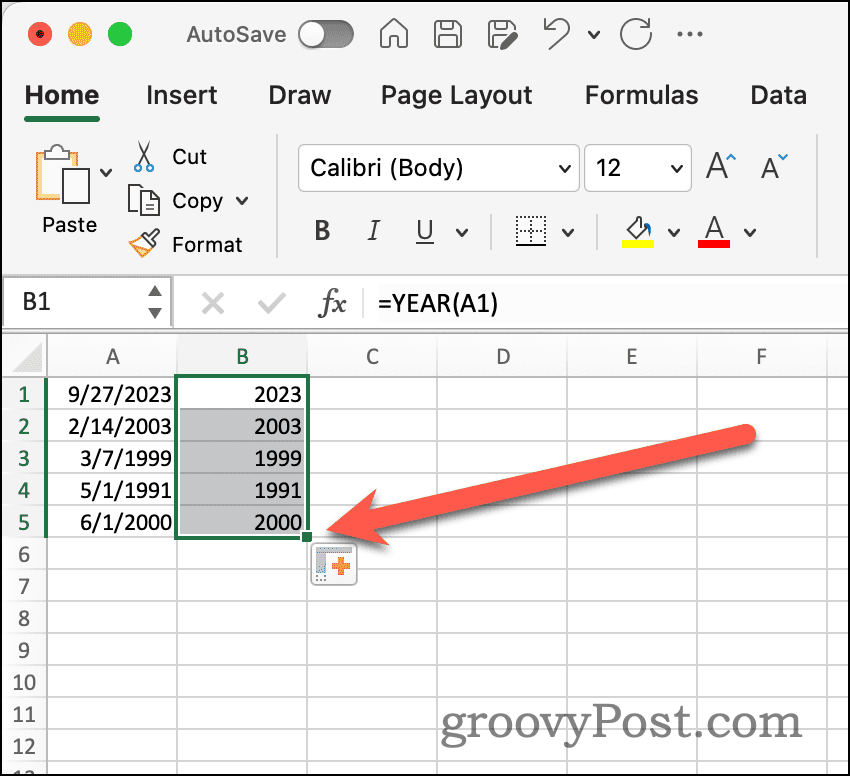850x776 pixels.
Task: Click the Copy pages icon
Action: [x=144, y=200]
